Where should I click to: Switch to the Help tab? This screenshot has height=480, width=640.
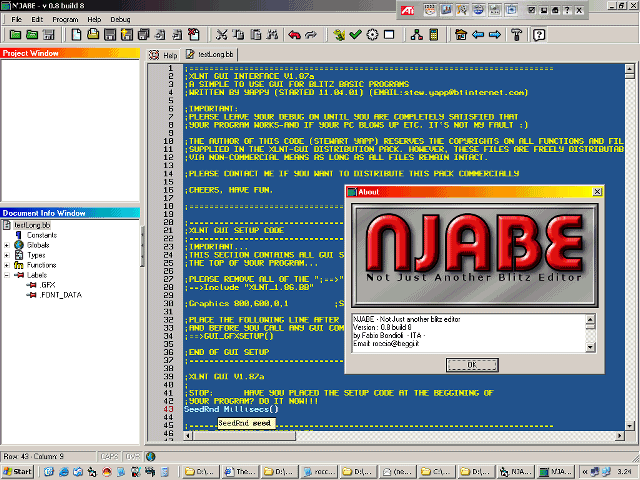163,55
